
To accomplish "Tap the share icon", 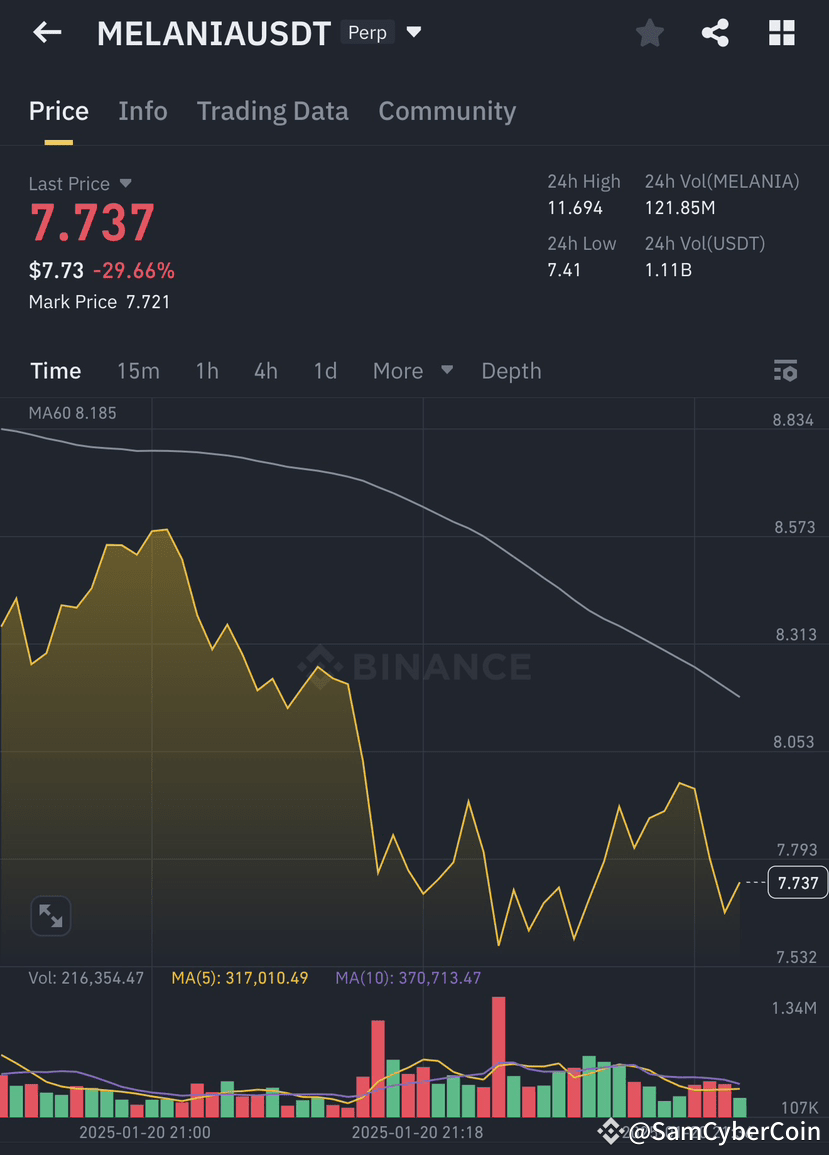I will click(x=715, y=33).
